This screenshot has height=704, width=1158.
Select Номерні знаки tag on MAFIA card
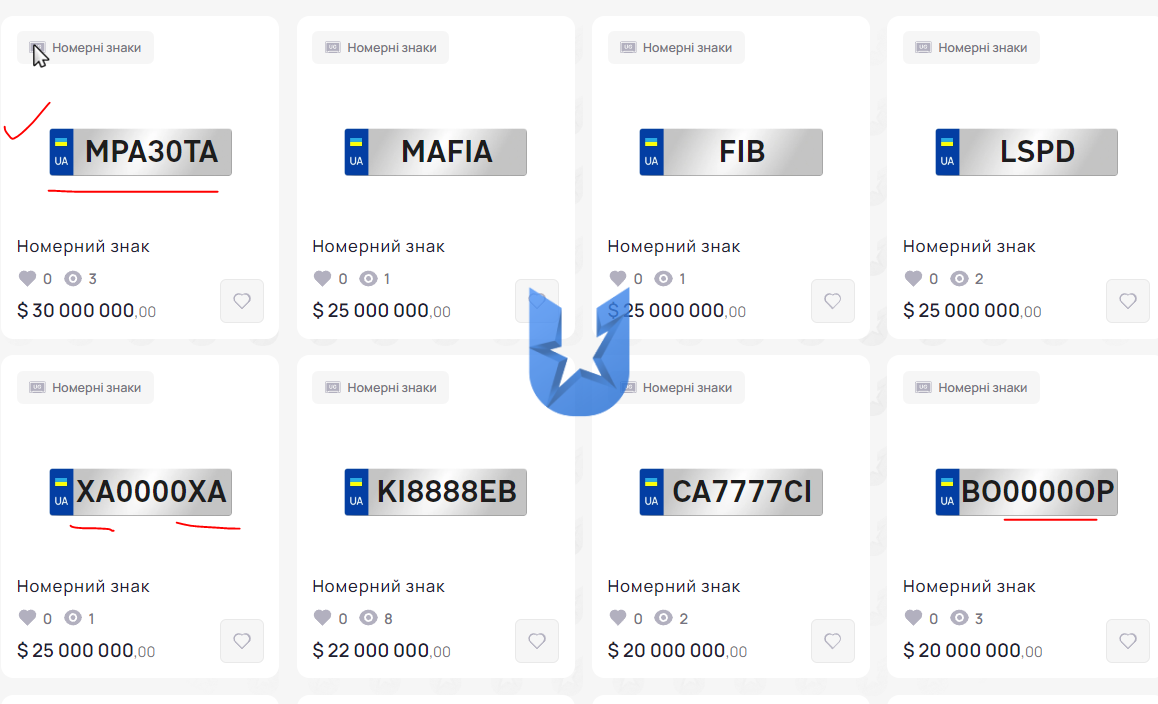click(x=380, y=47)
